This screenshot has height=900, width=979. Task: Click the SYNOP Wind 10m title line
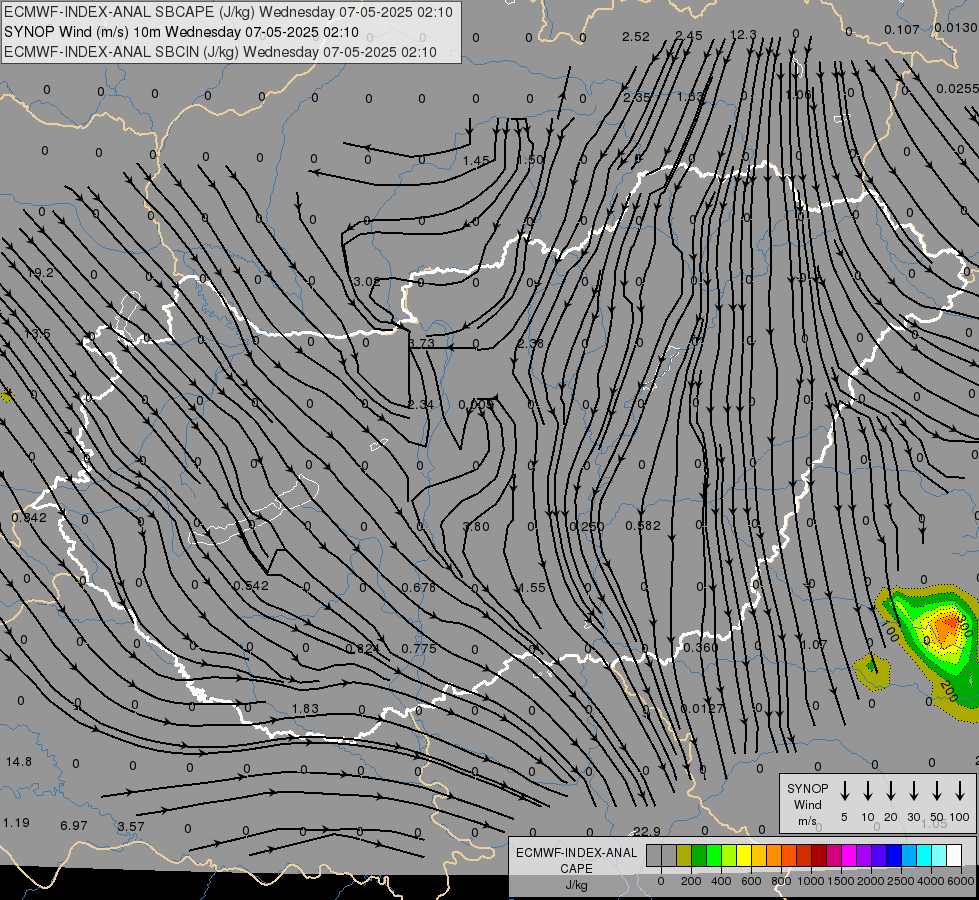181,32
